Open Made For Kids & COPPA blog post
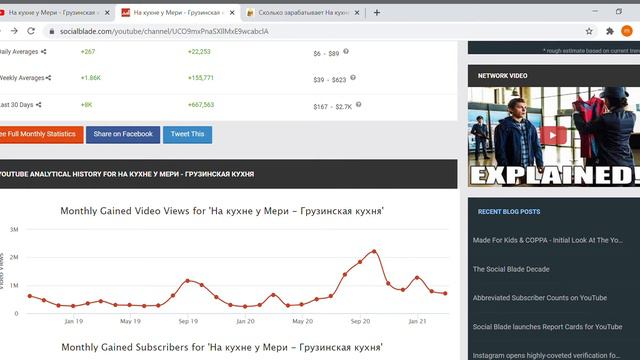The width and height of the screenshot is (640, 360). coord(548,240)
